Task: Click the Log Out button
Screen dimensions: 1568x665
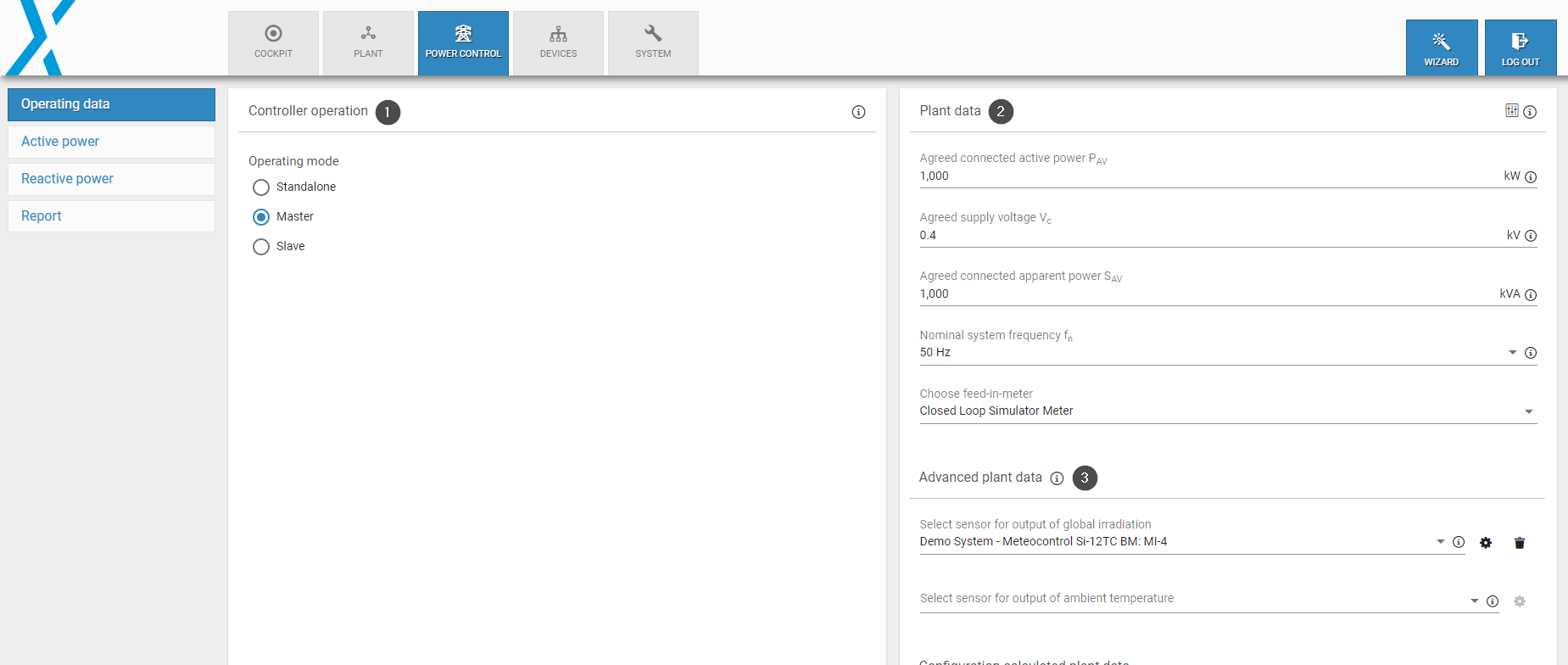Action: [1521, 47]
